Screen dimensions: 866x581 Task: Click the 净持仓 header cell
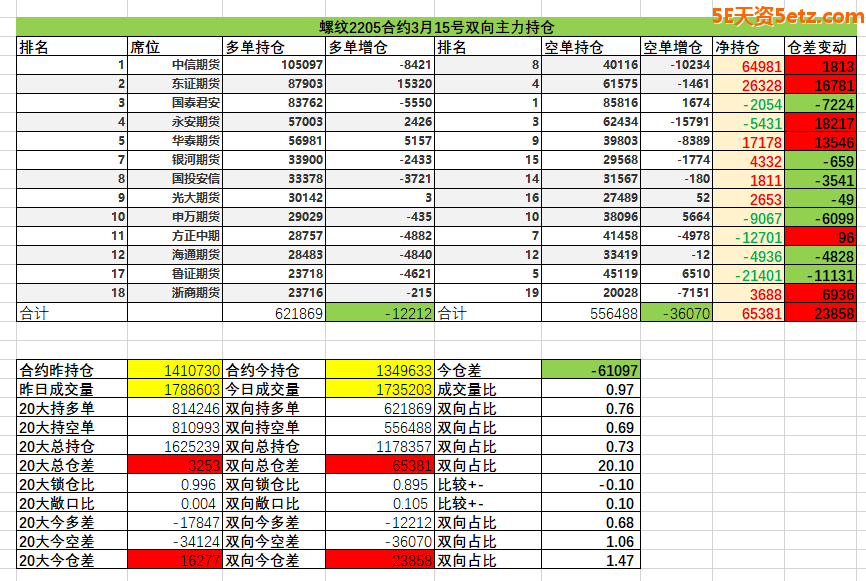(748, 47)
